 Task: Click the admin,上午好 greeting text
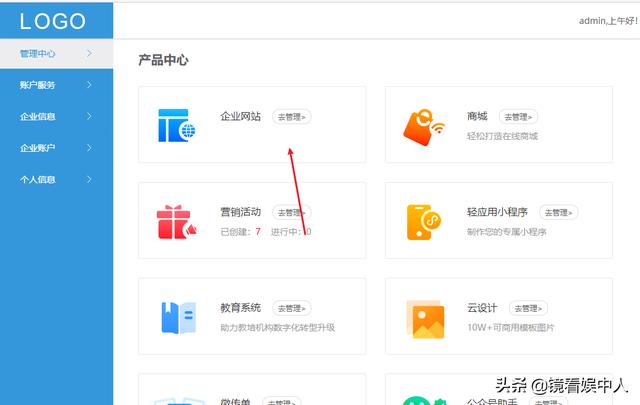(608, 21)
